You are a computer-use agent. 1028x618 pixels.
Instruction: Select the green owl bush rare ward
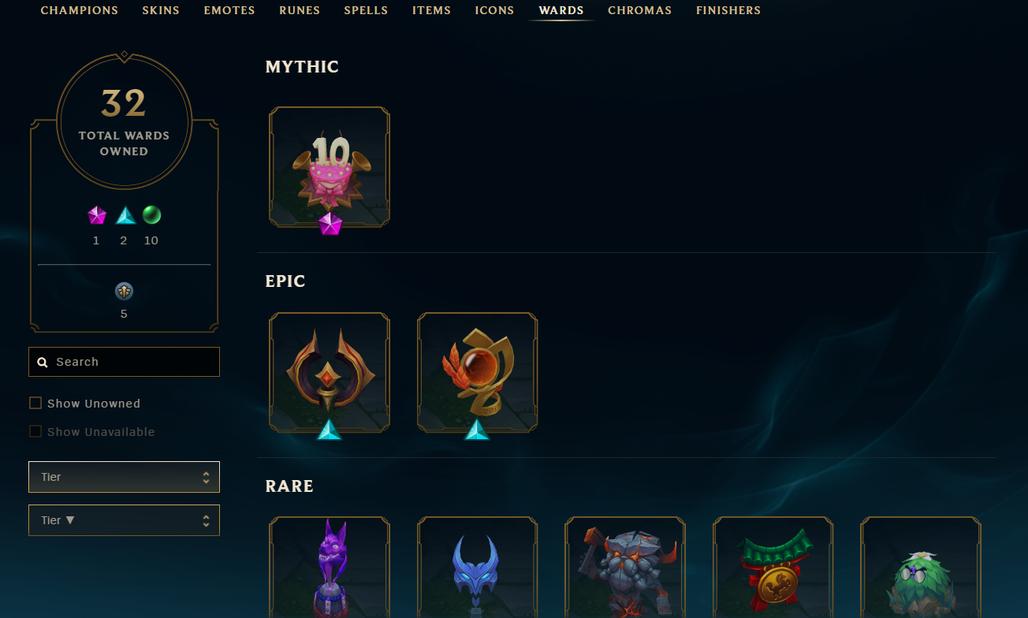tap(921, 568)
